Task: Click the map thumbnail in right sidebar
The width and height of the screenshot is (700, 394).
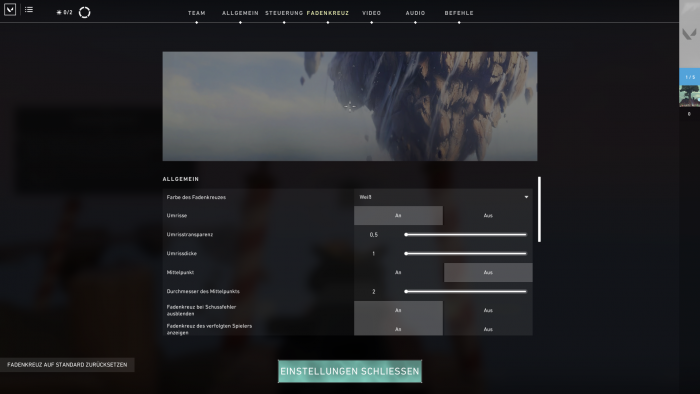Action: click(x=689, y=96)
